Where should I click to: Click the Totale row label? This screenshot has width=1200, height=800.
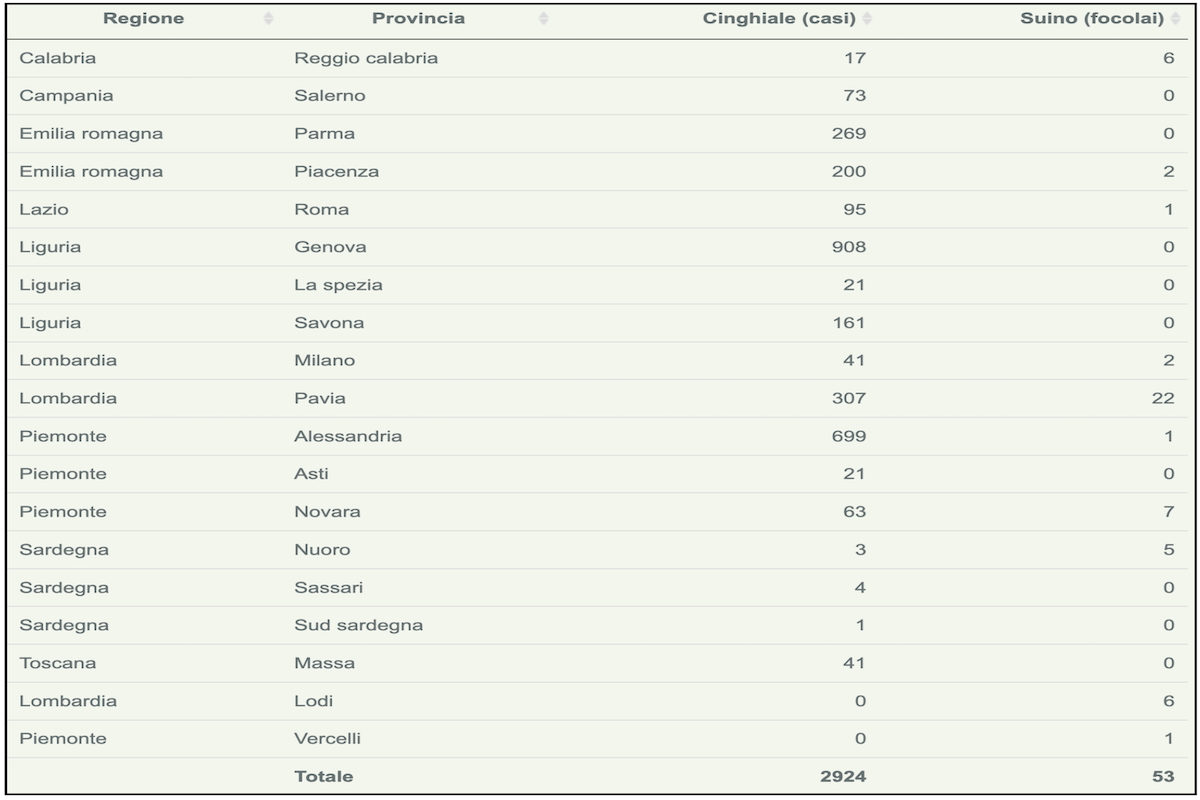323,776
